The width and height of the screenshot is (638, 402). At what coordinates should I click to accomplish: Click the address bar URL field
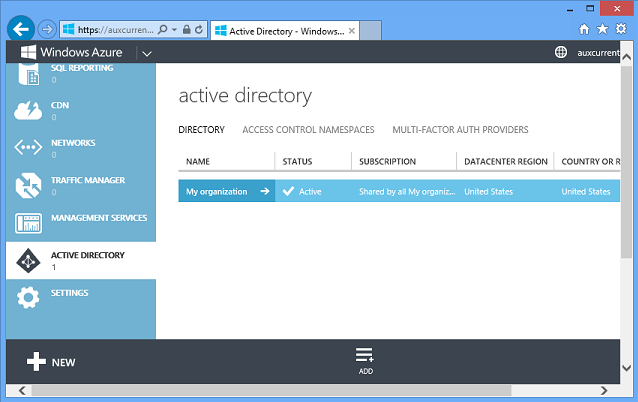point(116,30)
